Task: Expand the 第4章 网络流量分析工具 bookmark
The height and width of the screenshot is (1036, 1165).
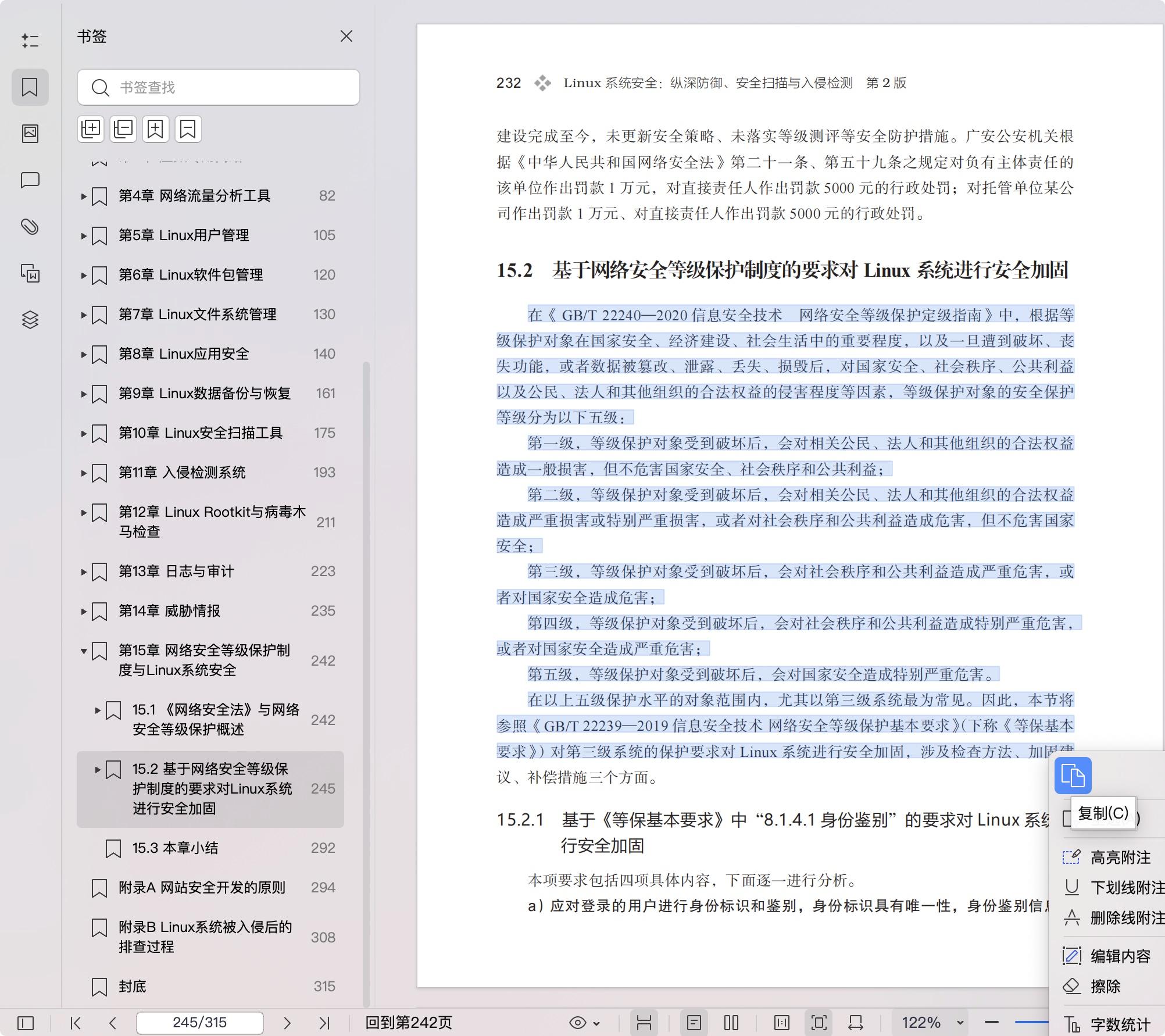Action: [x=83, y=196]
